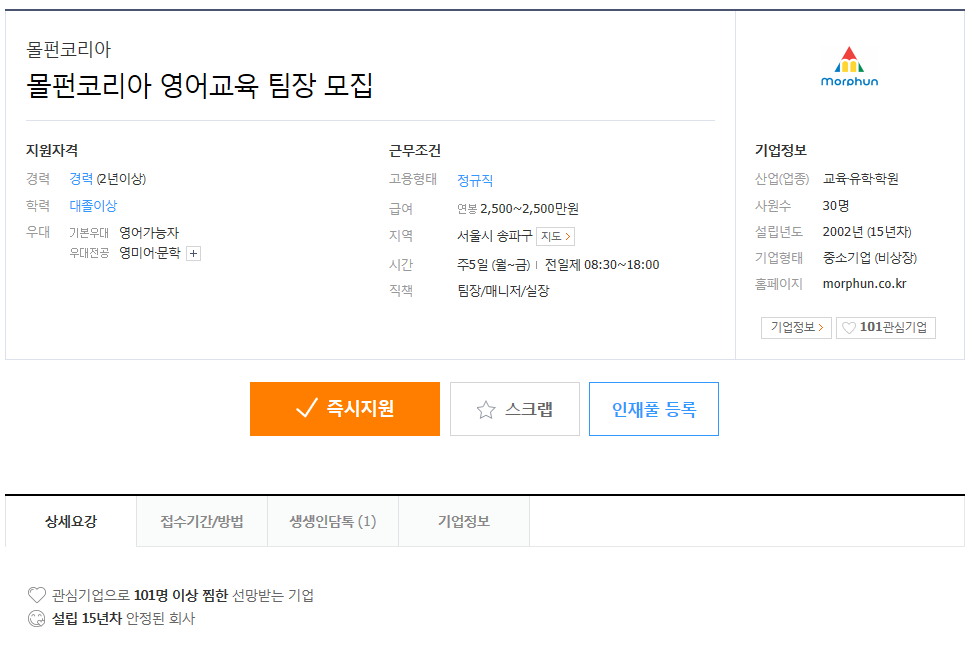
Task: Click the salary value 2,500~2,500만원
Action: point(529,209)
